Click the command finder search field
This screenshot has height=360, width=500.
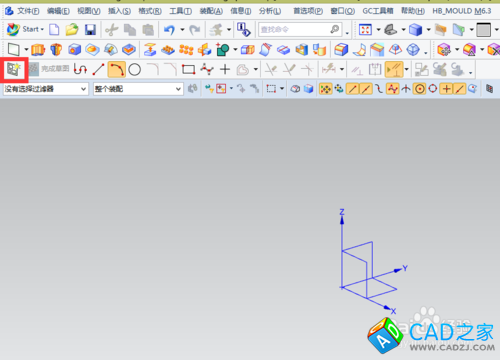(300, 30)
